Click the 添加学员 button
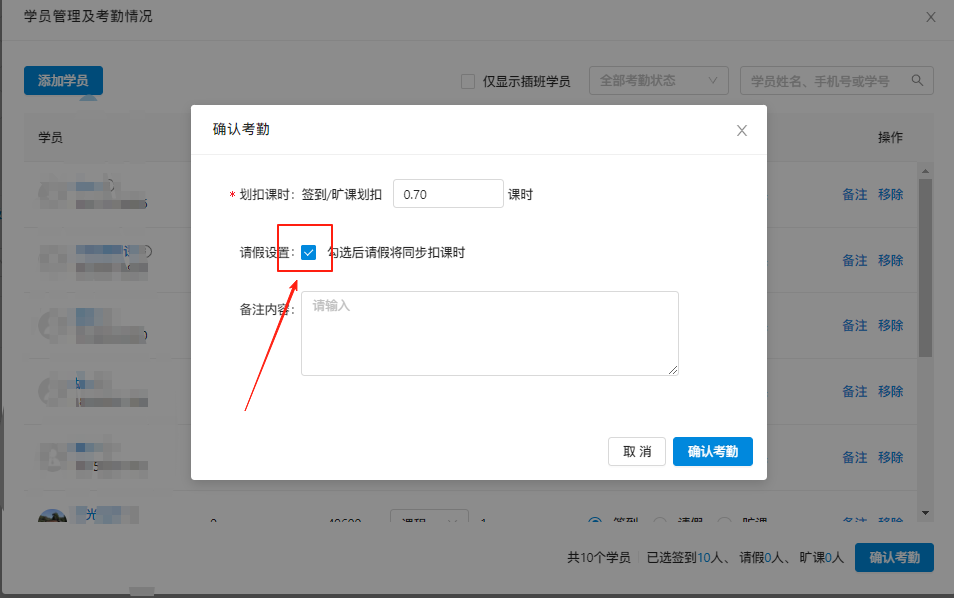 coord(62,80)
